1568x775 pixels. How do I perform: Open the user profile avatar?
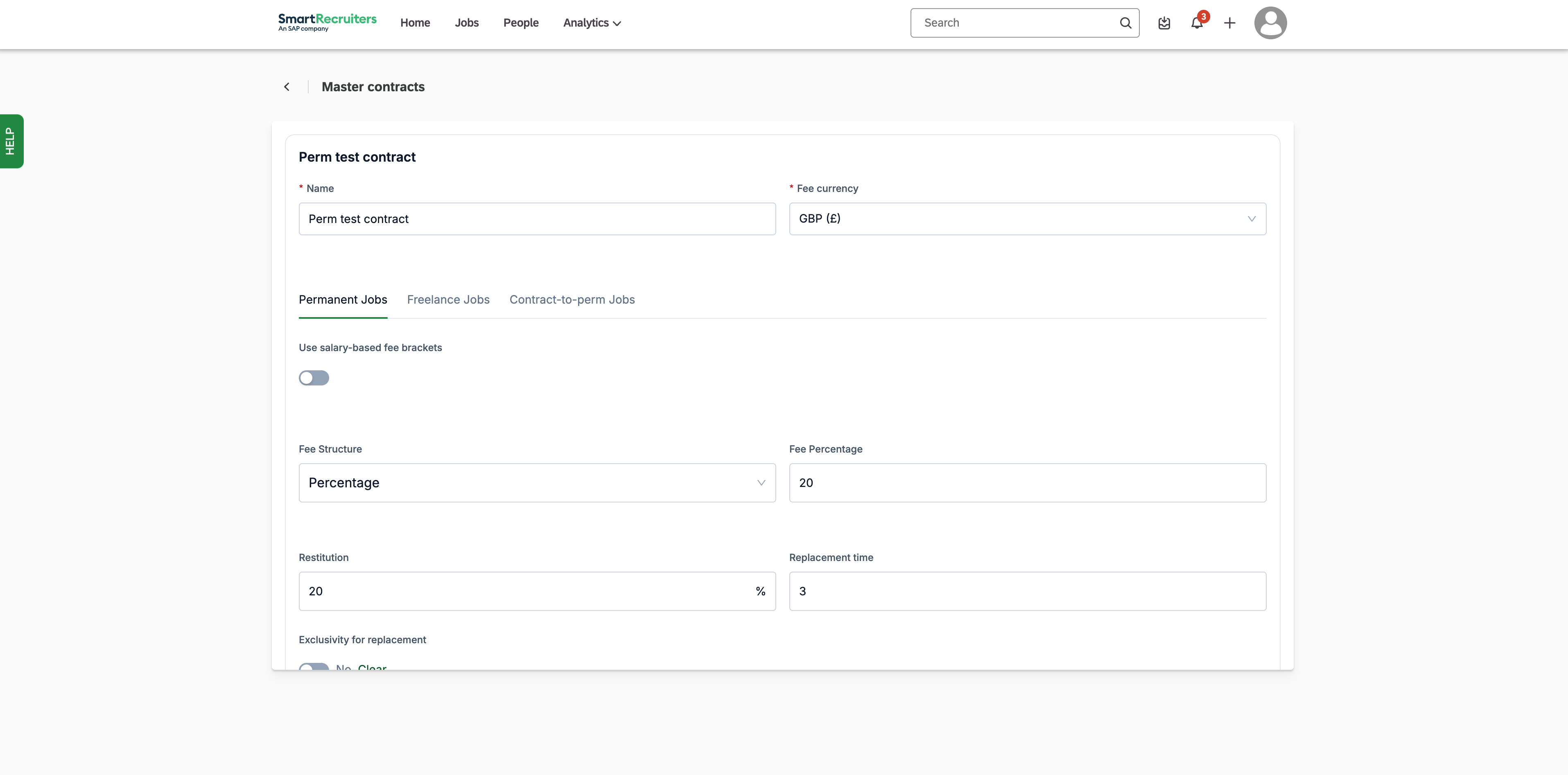(1270, 23)
